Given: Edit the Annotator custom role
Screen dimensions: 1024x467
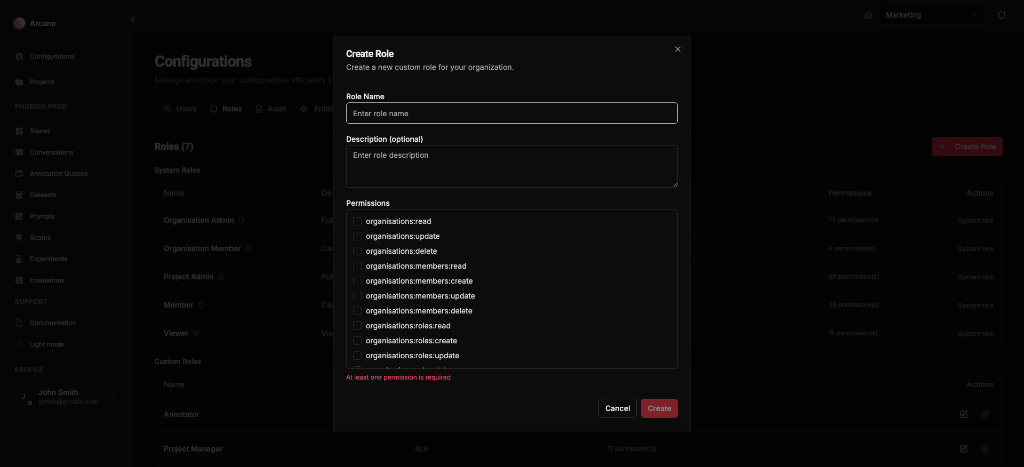Looking at the screenshot, I should pos(963,414).
